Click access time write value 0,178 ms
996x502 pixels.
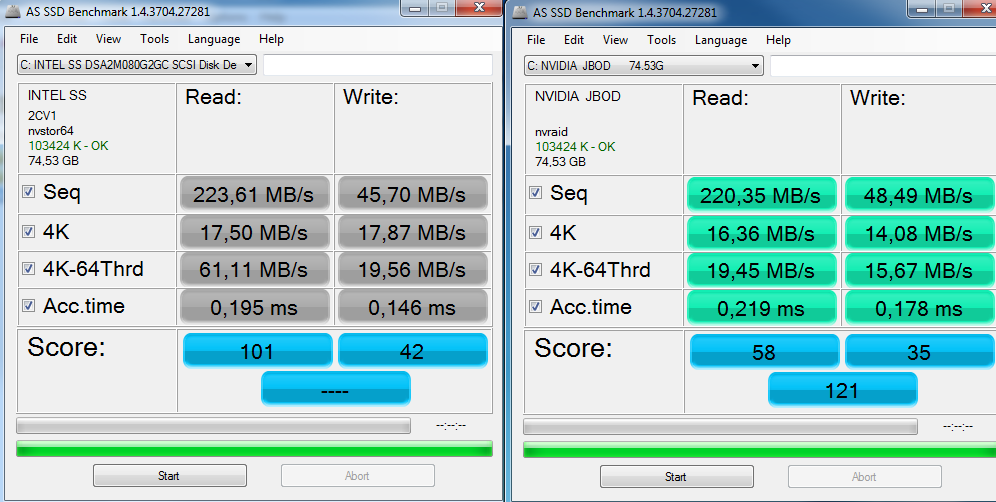(x=919, y=309)
